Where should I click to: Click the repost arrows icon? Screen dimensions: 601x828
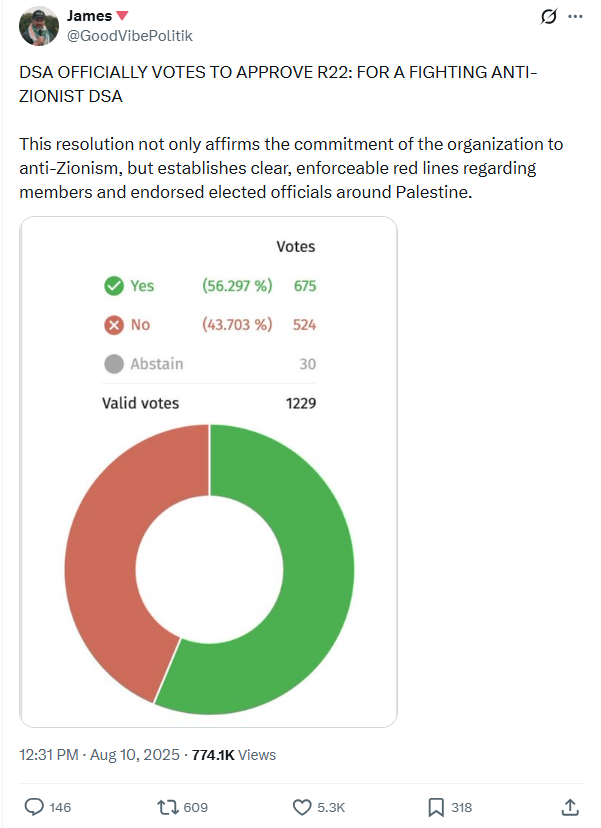tap(167, 807)
